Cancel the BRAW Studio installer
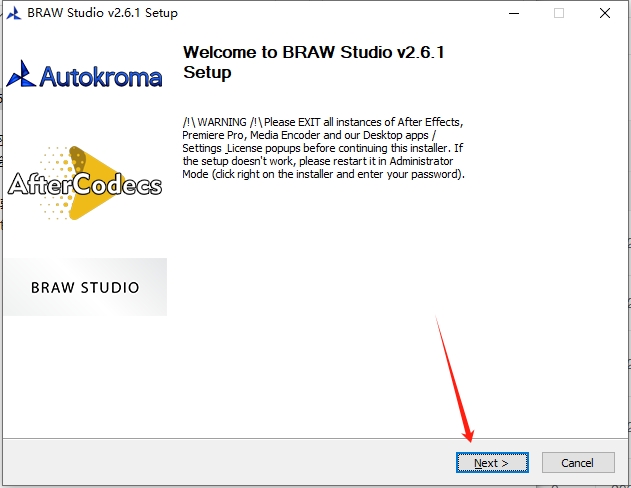 pos(578,463)
